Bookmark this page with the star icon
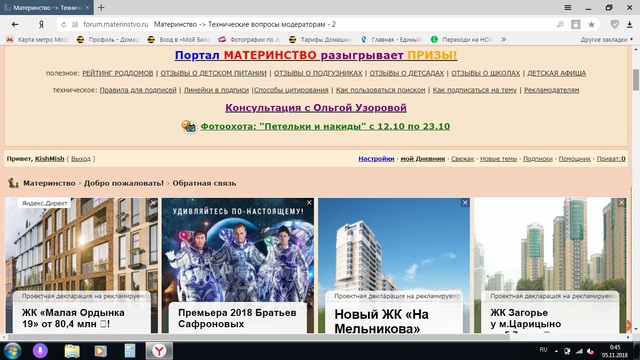The width and height of the screenshot is (640, 360). 591,24
